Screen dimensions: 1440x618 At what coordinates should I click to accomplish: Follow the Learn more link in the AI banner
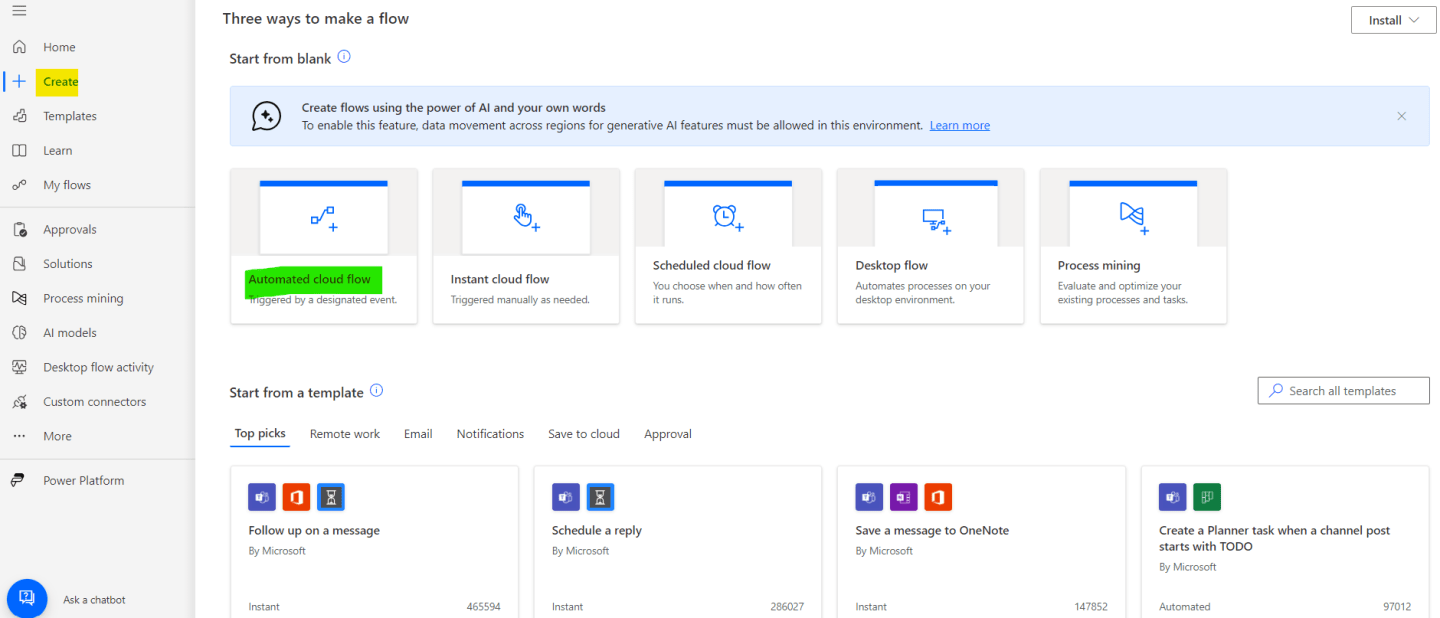tap(959, 126)
